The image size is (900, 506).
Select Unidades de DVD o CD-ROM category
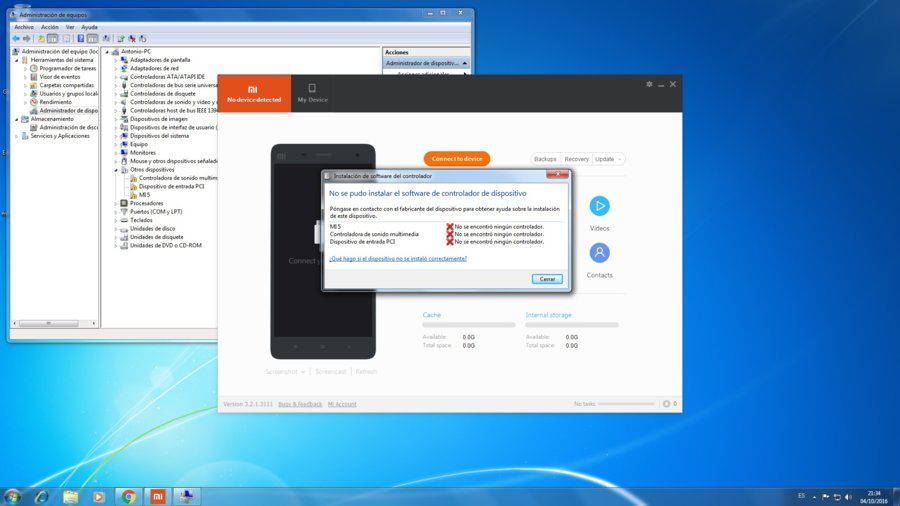coord(161,246)
